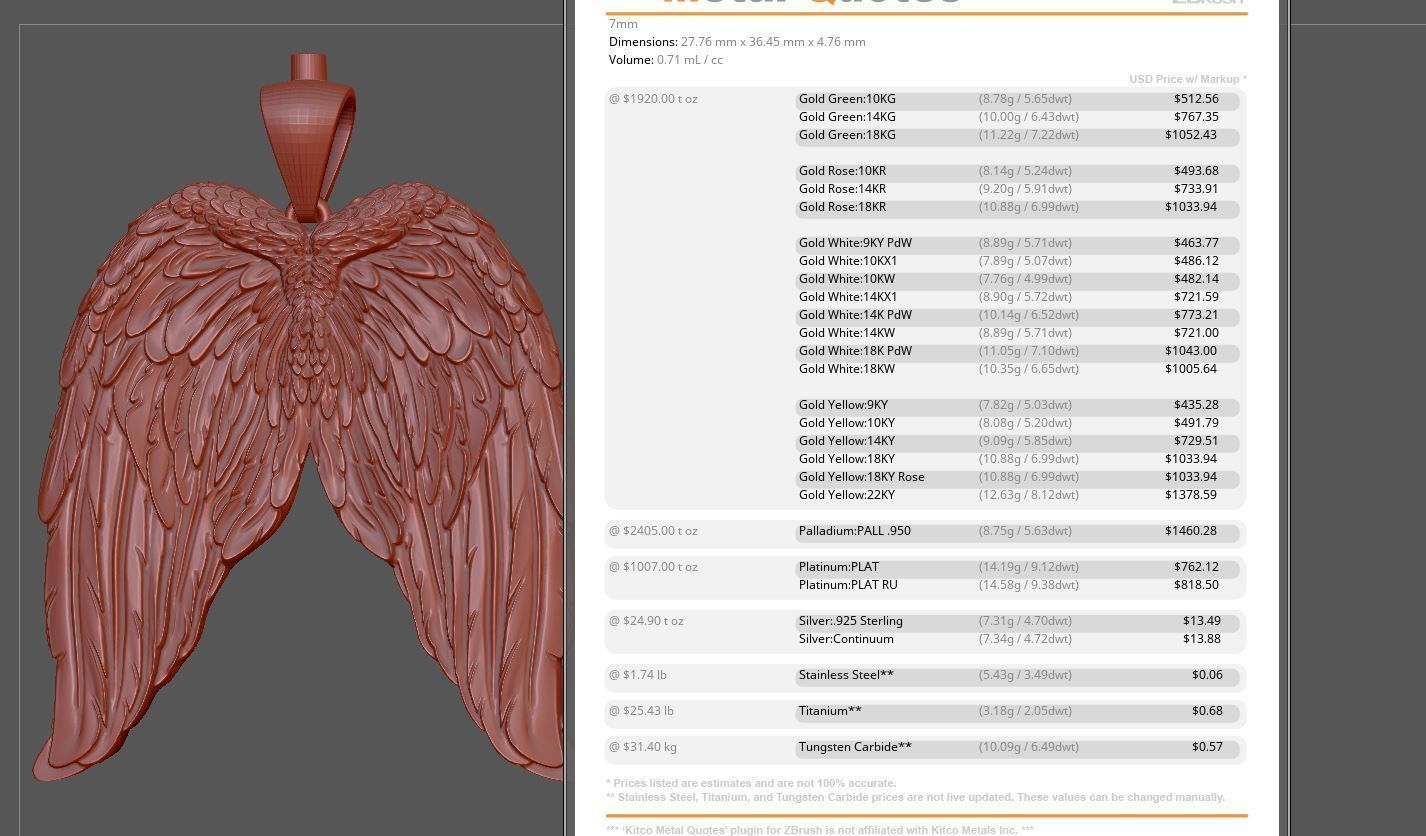1426x836 pixels.
Task: Select the Gold White:14K PdW row label
Action: 855,315
